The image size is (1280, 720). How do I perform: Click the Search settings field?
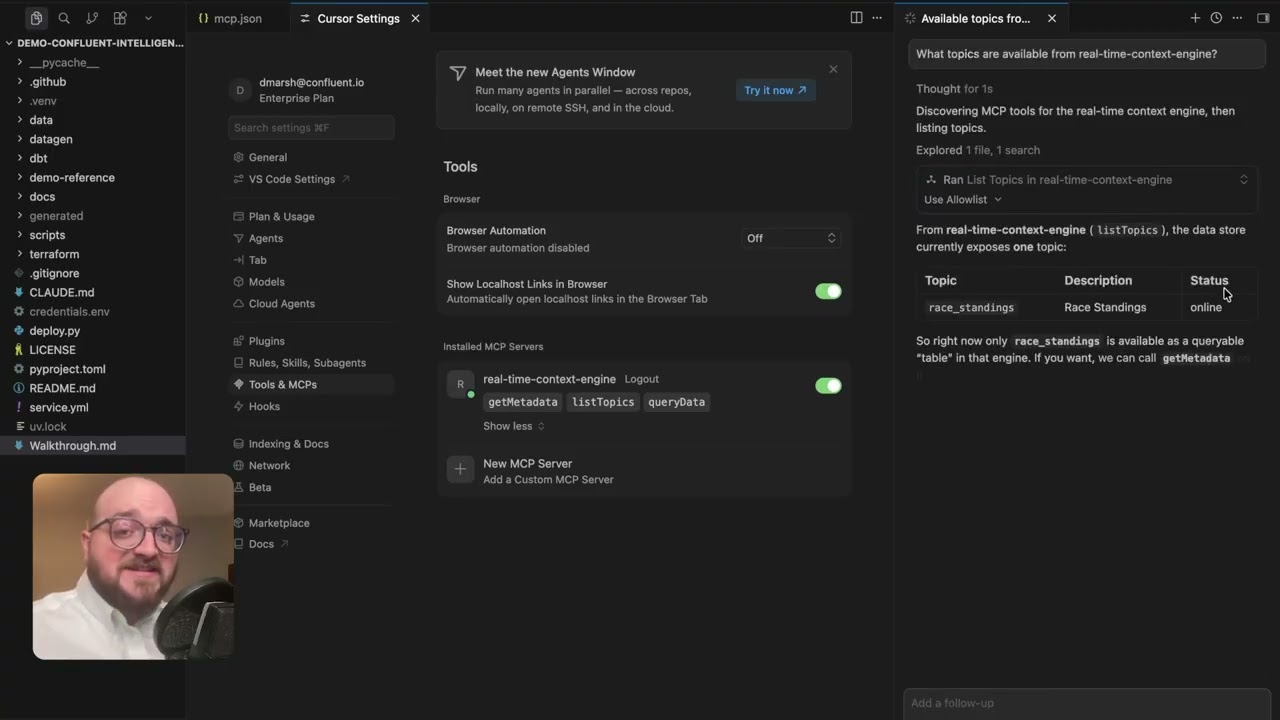[311, 128]
